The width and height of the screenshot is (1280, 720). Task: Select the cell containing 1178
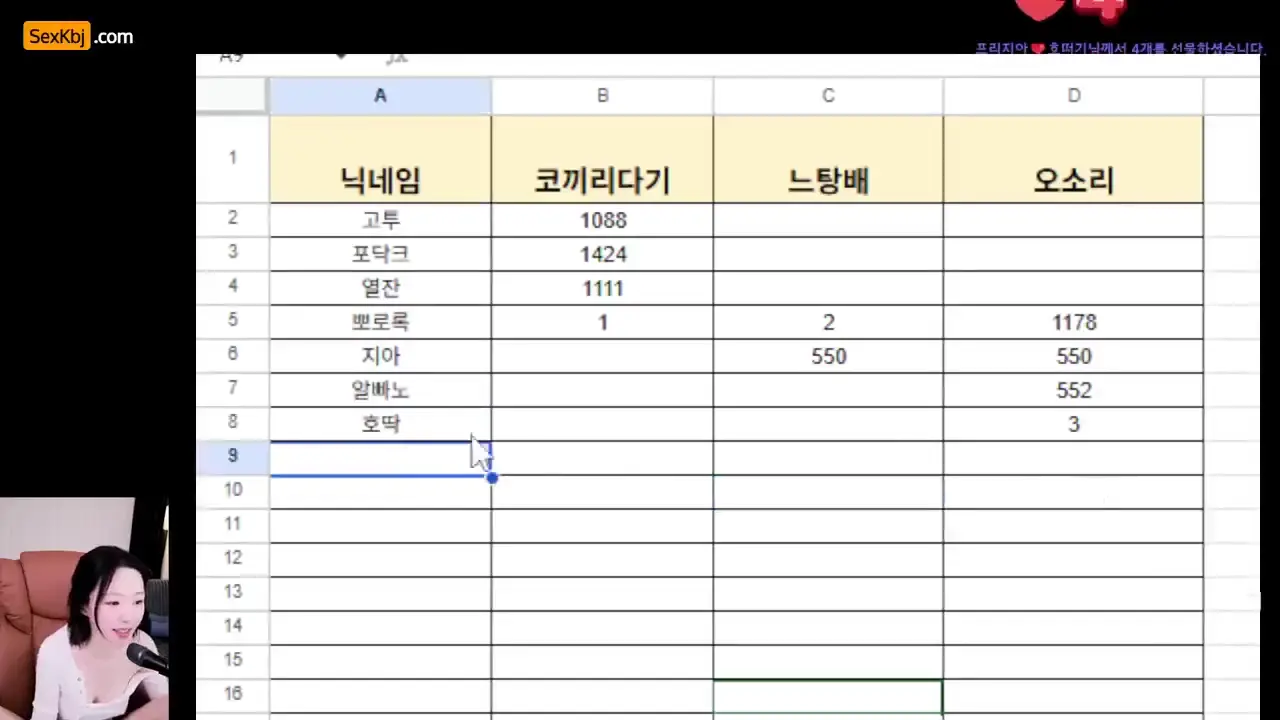[x=1073, y=322]
